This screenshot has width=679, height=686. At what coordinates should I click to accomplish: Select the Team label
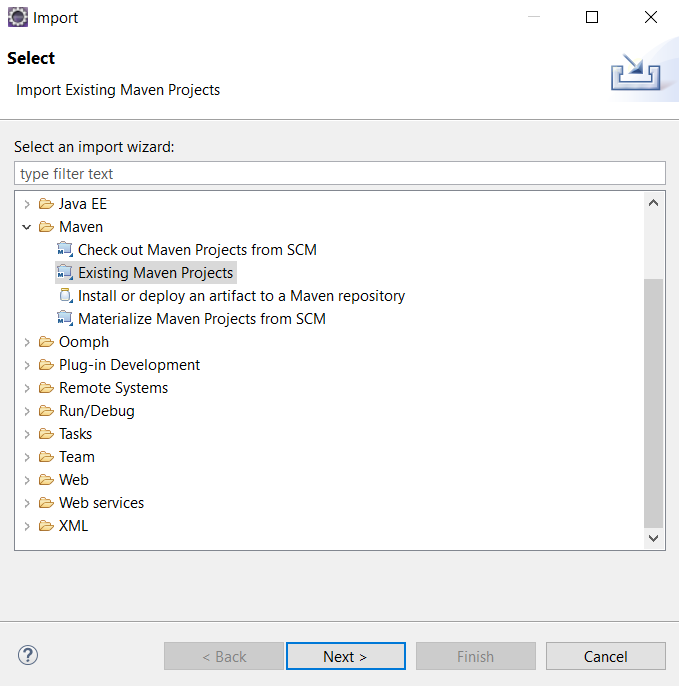click(x=77, y=457)
